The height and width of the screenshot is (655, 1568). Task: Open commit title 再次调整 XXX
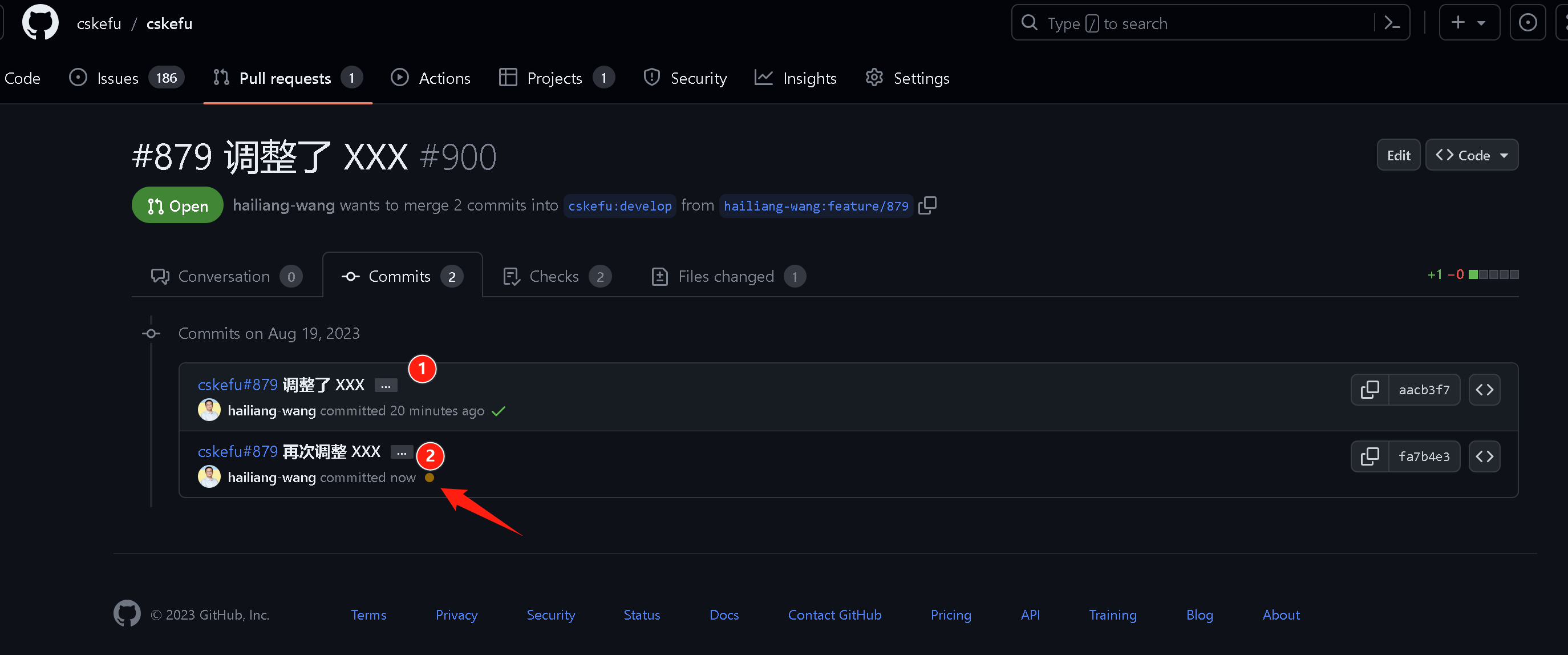[332, 452]
